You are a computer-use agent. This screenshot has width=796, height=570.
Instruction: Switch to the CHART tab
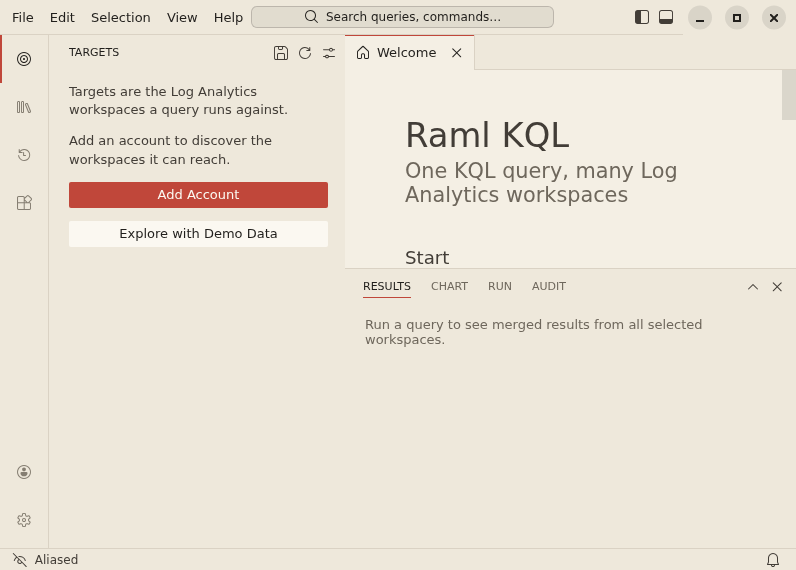point(449,286)
